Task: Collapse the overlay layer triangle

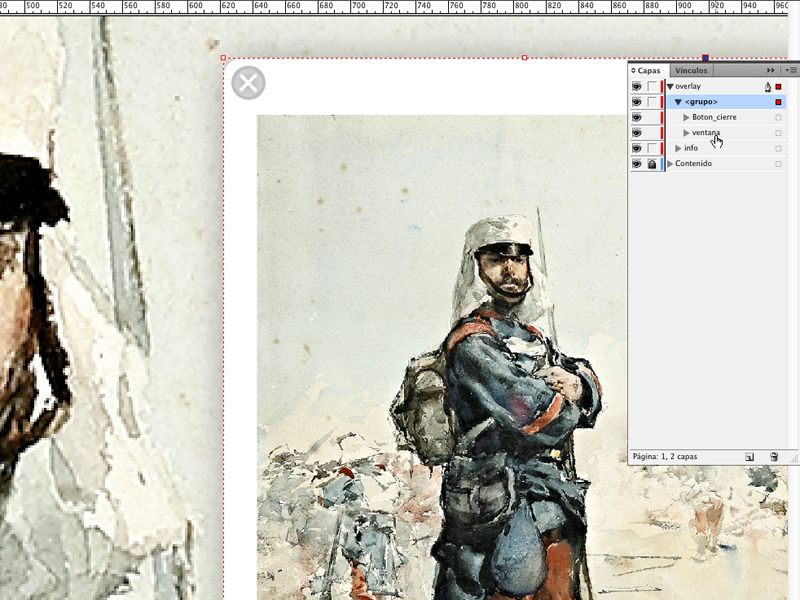Action: coord(670,87)
